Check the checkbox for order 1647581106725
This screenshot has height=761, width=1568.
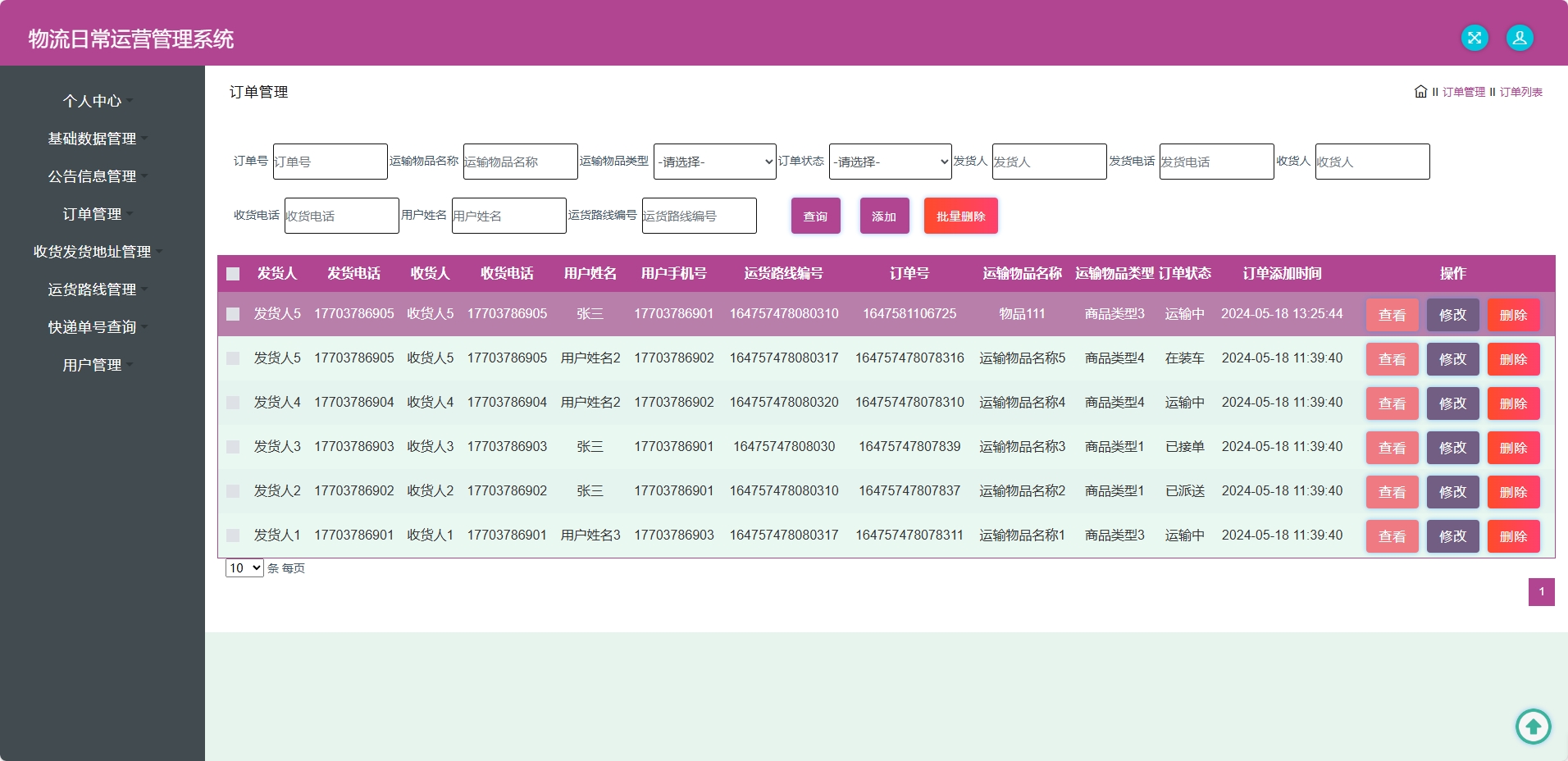(233, 314)
